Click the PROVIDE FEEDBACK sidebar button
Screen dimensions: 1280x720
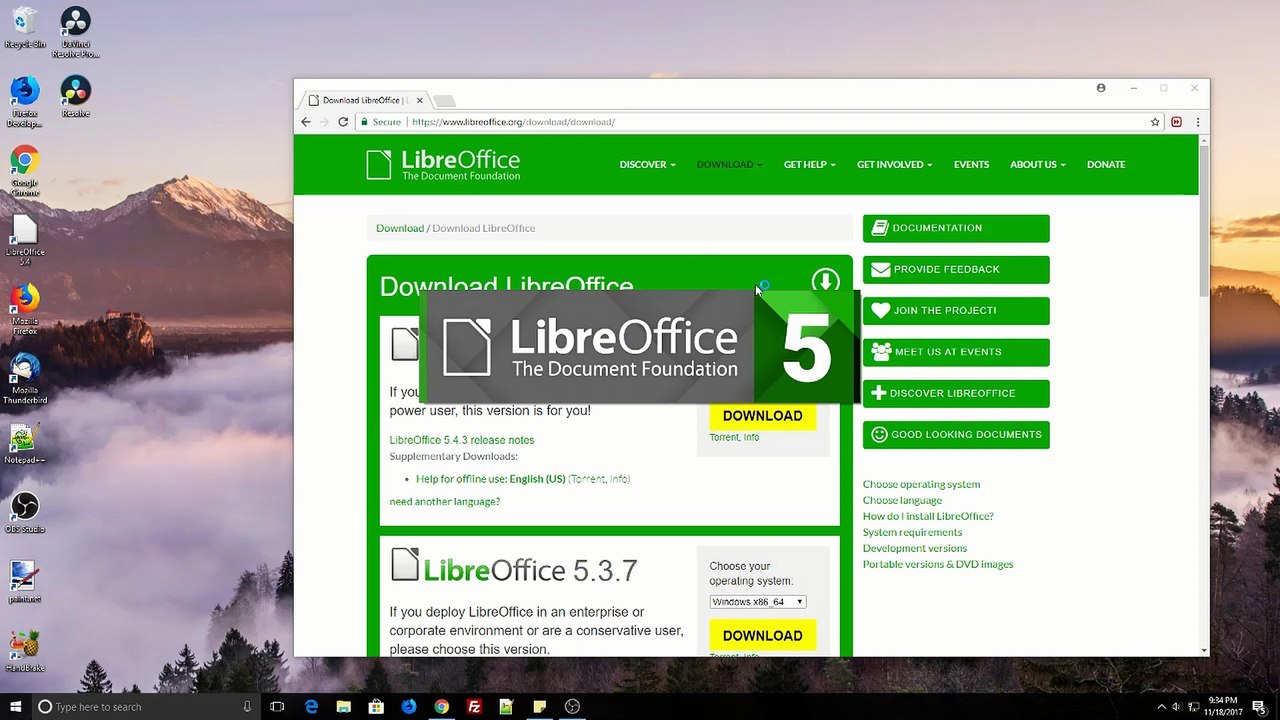point(956,269)
